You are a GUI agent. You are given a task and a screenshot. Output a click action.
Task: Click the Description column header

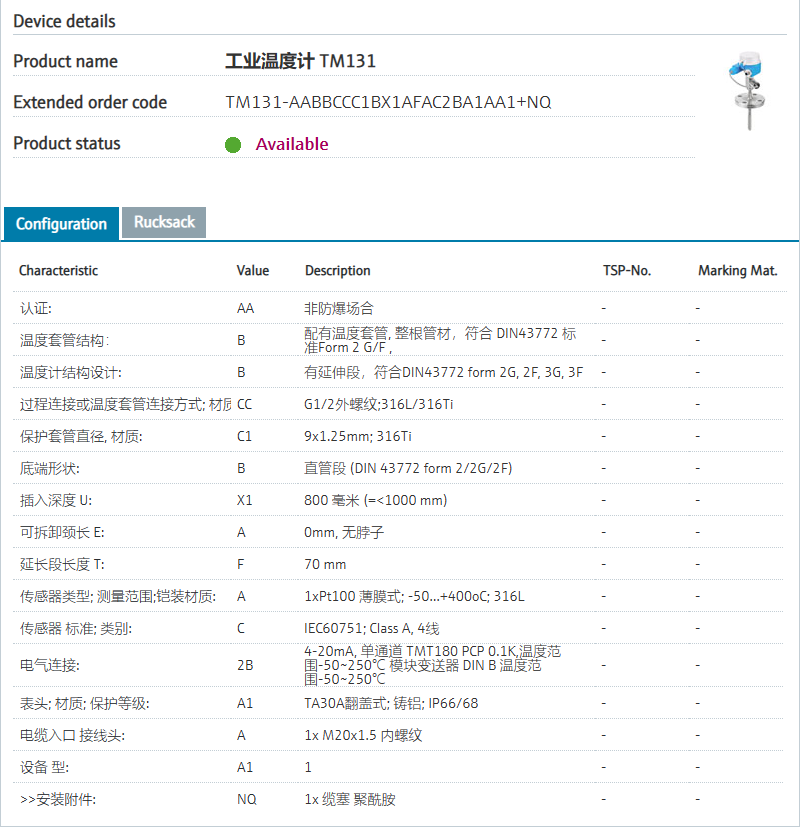pyautogui.click(x=337, y=271)
